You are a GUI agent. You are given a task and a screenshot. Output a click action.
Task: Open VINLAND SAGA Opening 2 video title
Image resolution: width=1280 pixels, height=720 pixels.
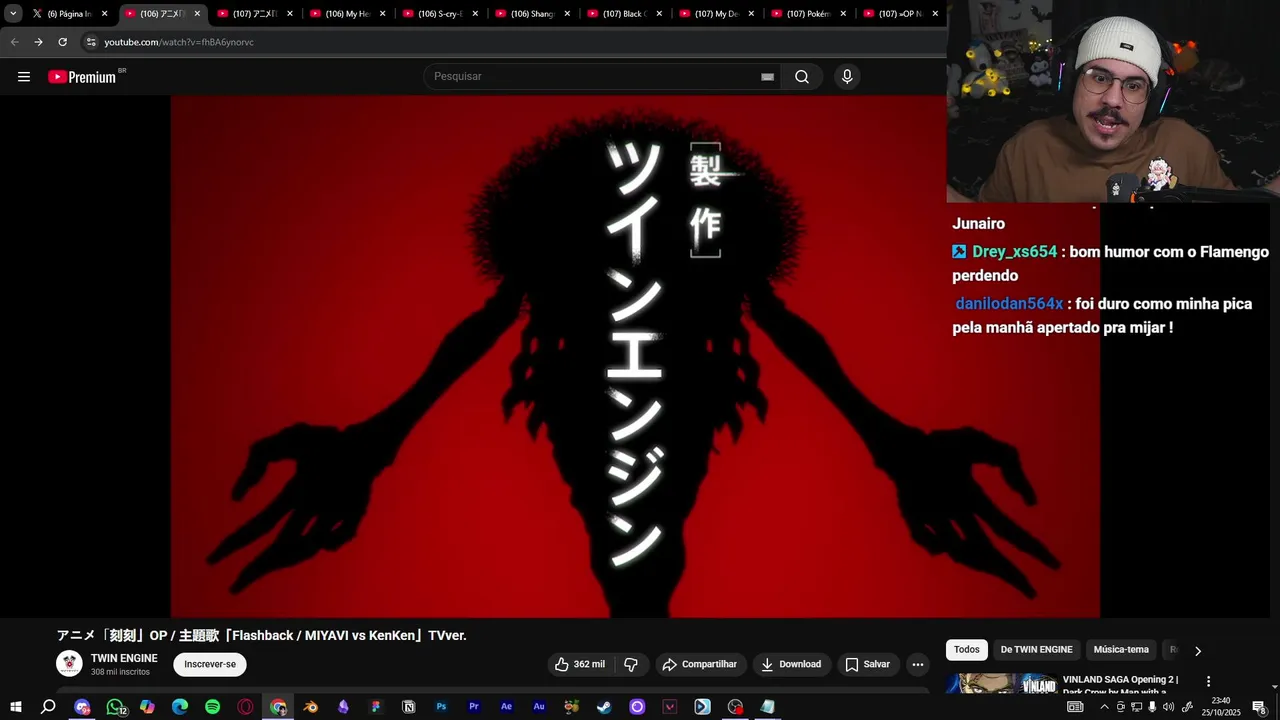1121,685
